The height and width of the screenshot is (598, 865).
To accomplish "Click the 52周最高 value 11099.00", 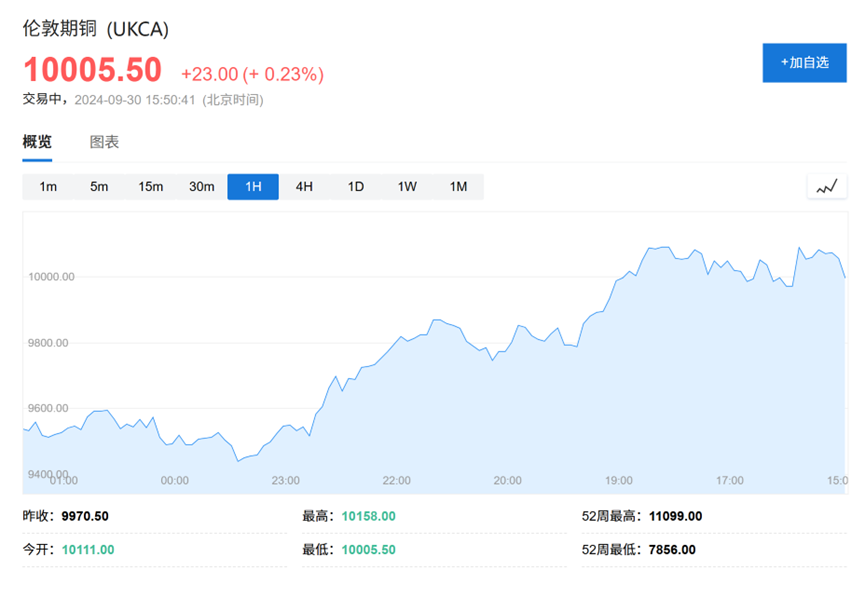I will click(x=675, y=516).
